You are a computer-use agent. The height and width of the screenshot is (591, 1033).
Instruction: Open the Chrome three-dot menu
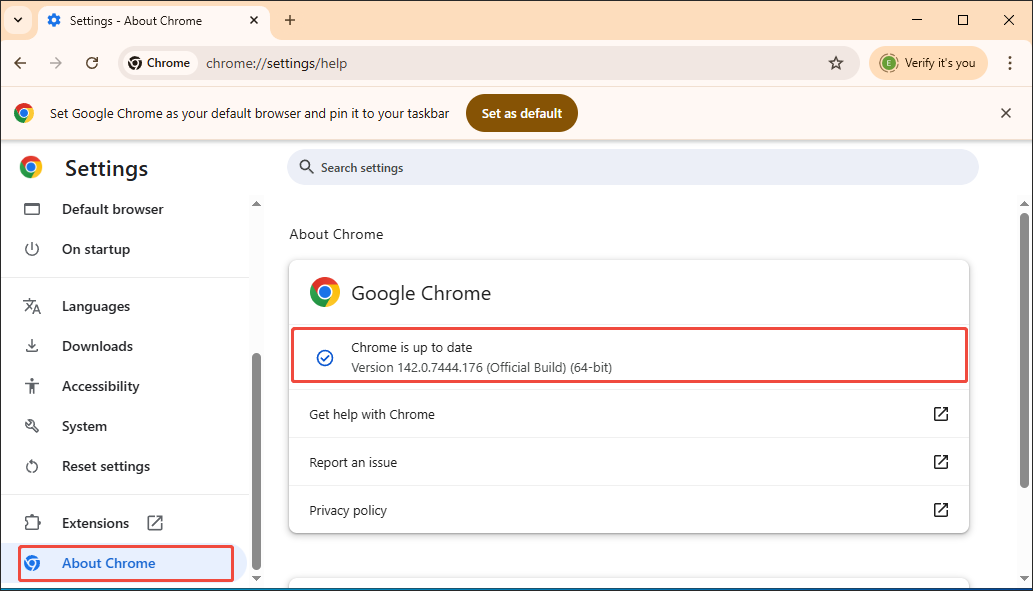click(1012, 62)
